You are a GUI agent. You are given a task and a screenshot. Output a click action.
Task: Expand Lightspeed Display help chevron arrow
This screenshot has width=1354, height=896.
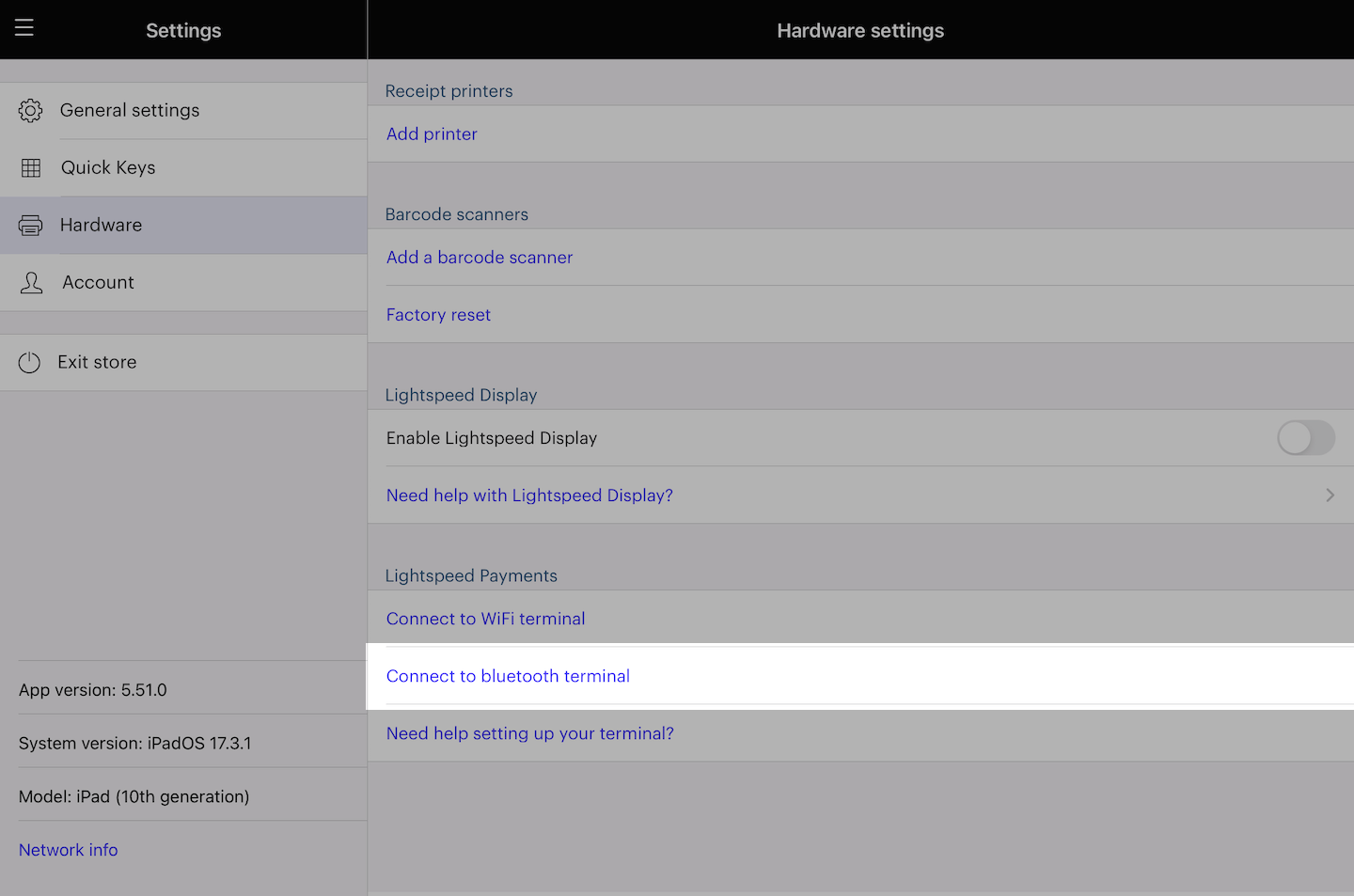(x=1330, y=495)
